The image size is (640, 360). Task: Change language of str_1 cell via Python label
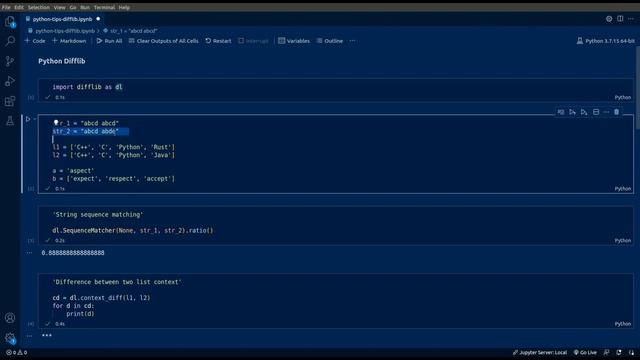click(622, 189)
